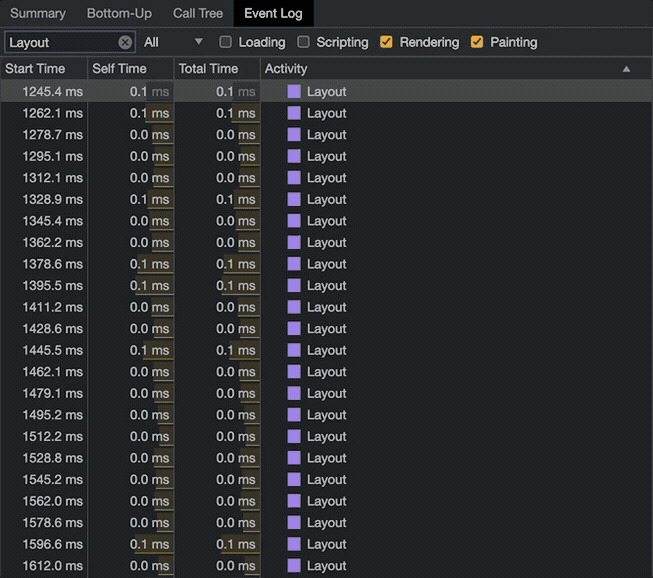Enable the Scripting checkbox
The image size is (653, 578).
[x=304, y=42]
